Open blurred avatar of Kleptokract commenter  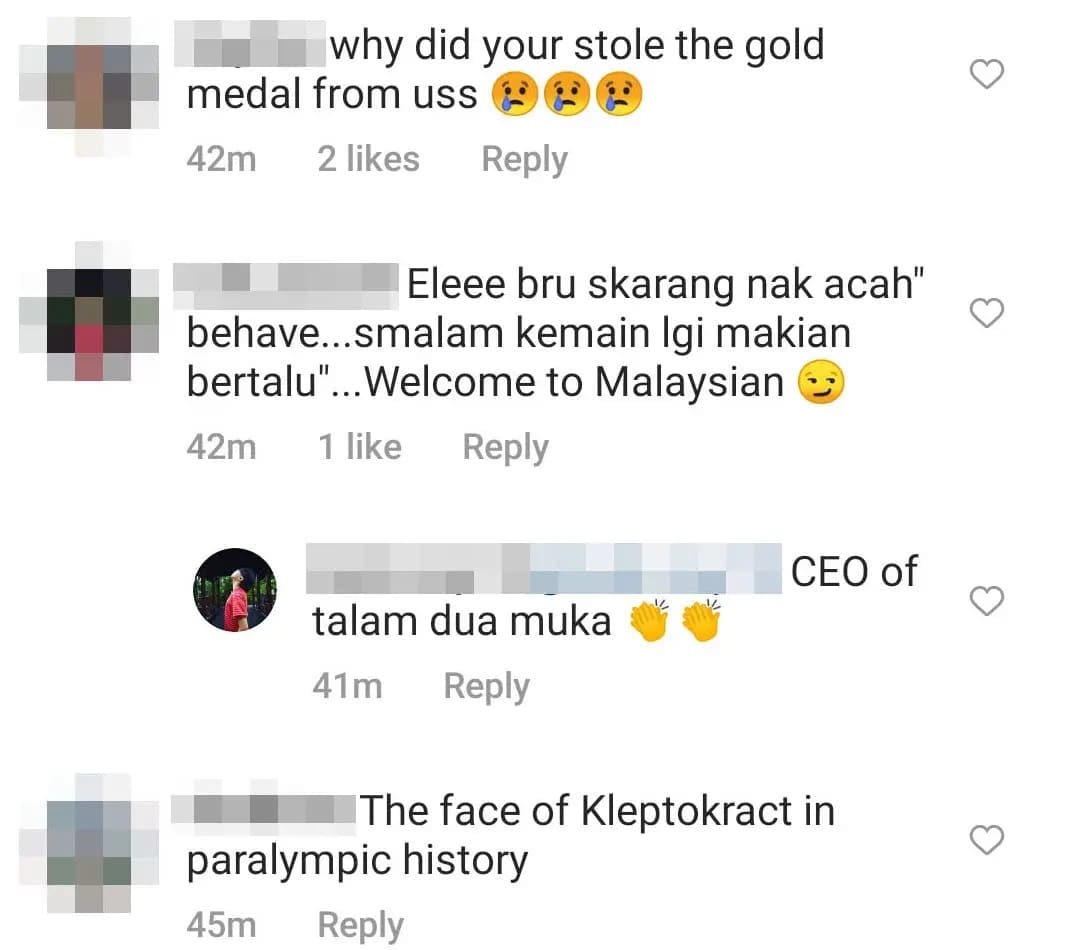tap(89, 843)
